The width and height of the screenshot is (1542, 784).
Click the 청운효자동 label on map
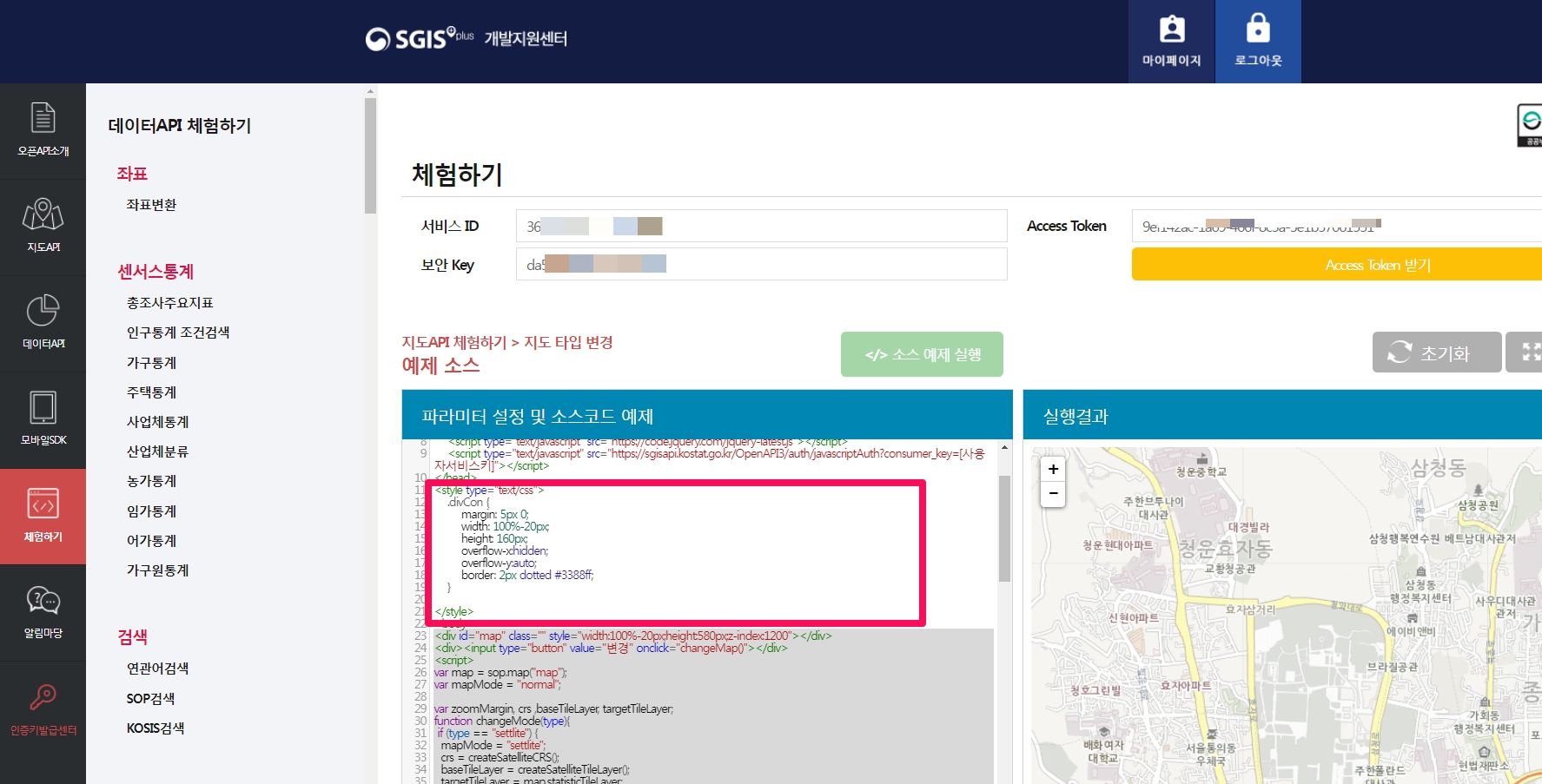1225,549
